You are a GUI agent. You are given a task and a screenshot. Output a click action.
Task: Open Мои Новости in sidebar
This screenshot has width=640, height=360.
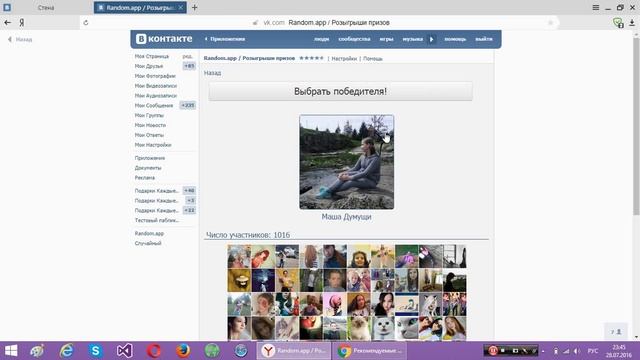pyautogui.click(x=150, y=125)
